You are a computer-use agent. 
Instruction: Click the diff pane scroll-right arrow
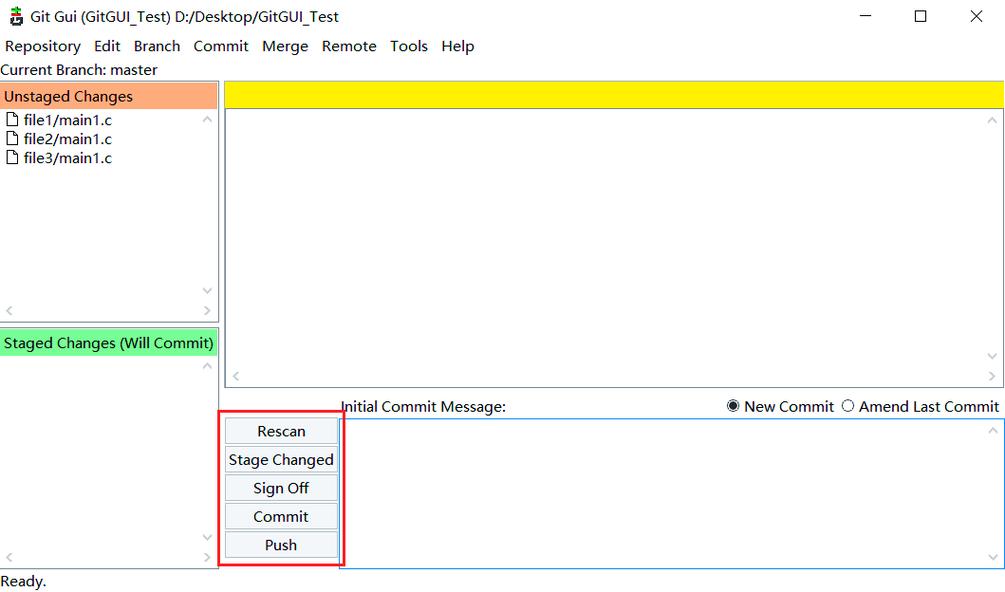pos(992,376)
